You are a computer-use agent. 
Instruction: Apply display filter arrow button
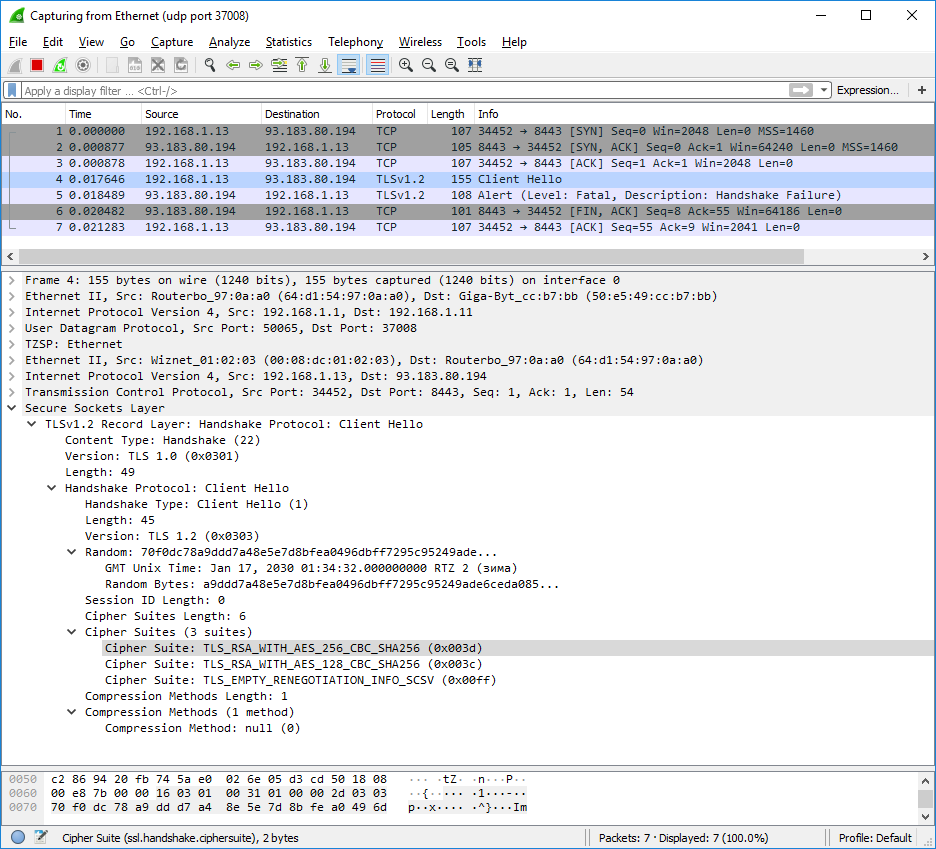click(801, 90)
